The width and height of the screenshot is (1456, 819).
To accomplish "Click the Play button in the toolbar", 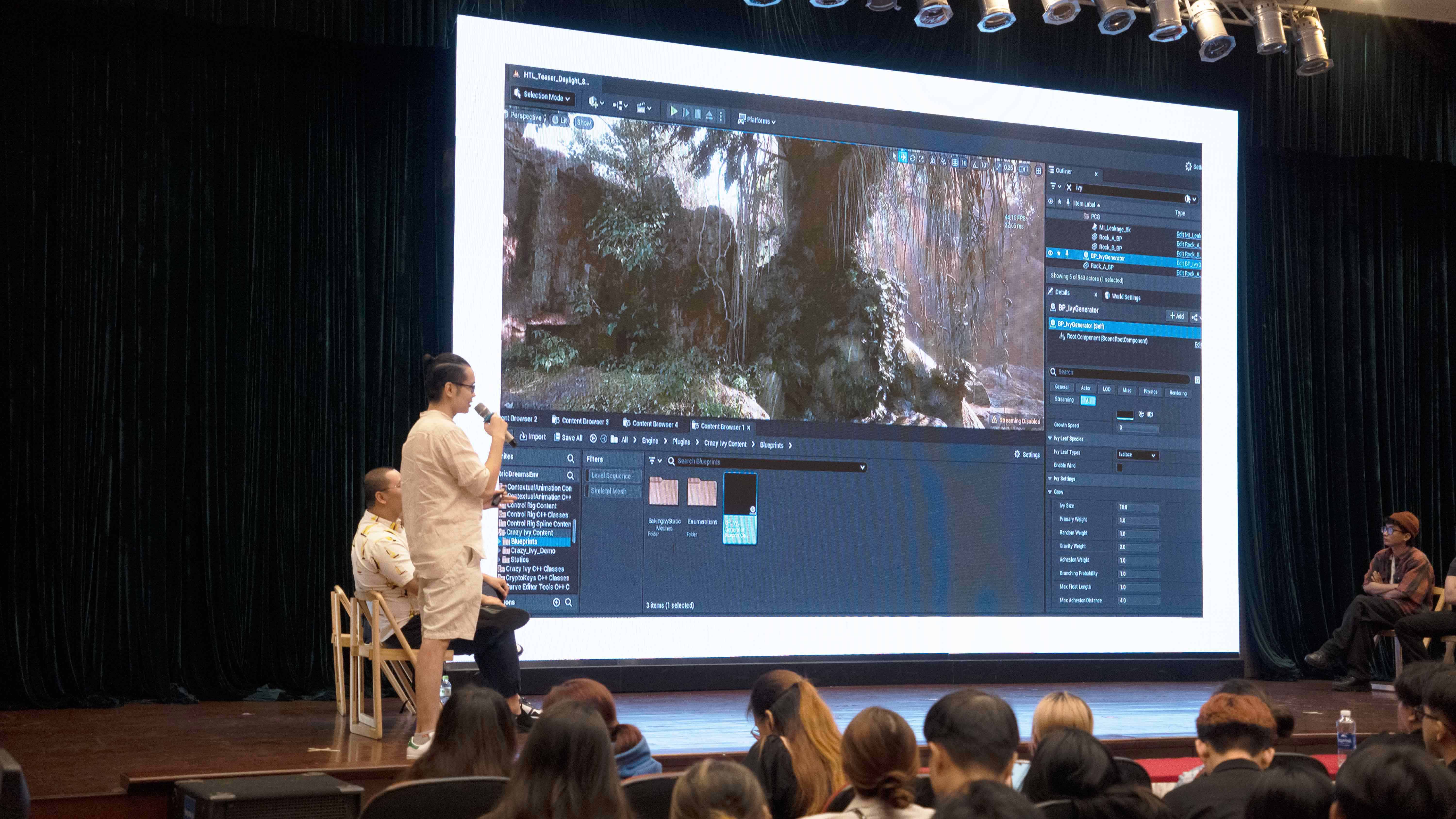I will (x=673, y=111).
